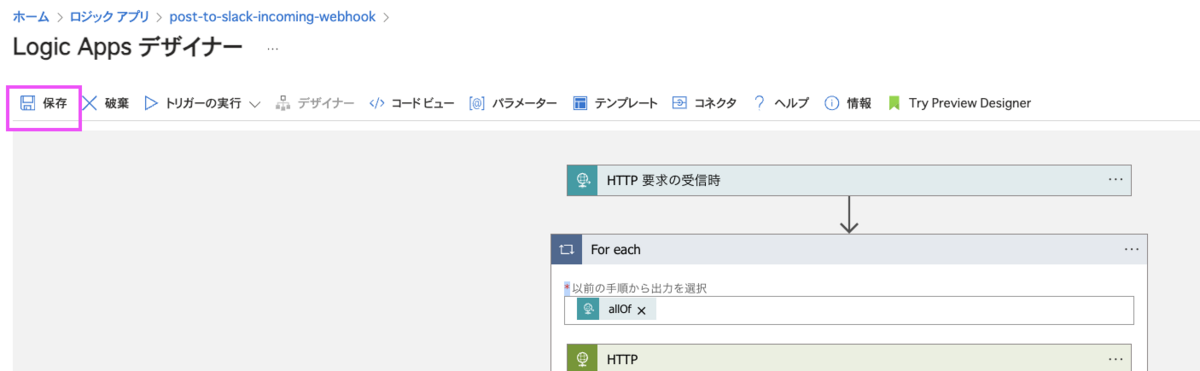This screenshot has height=371, width=1200.
Task: Switch to コード ビュー
Action: [422, 103]
